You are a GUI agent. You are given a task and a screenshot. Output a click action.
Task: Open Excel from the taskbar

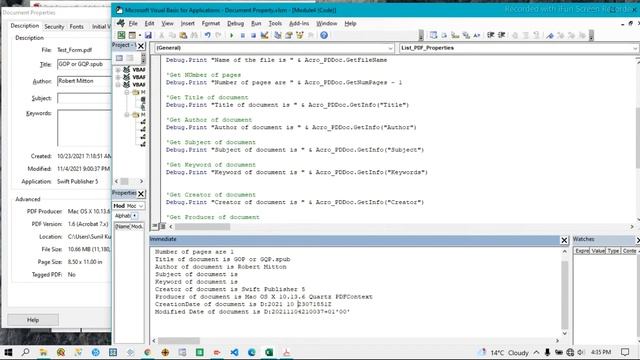click(269, 352)
